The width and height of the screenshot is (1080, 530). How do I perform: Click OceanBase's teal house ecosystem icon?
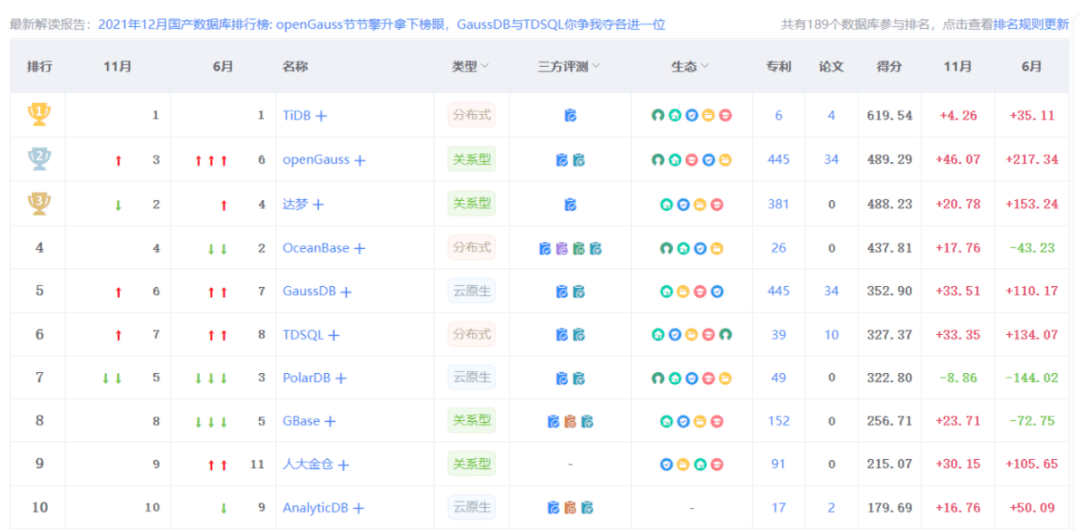tap(683, 248)
